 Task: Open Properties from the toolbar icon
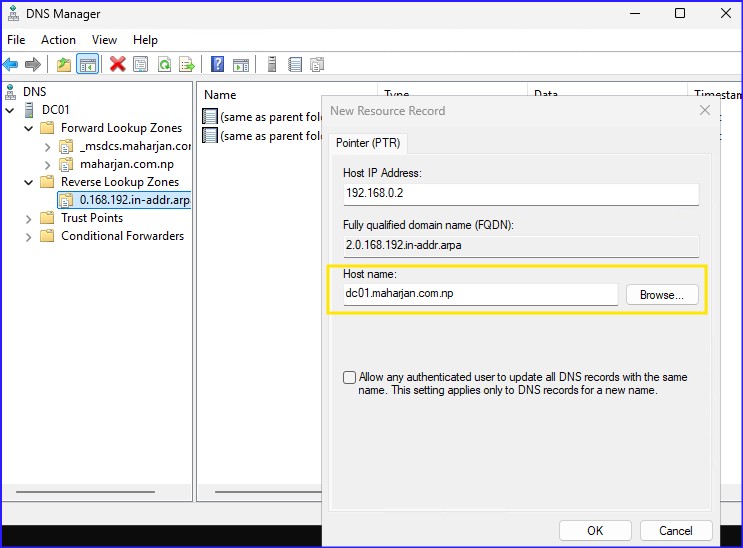(141, 65)
